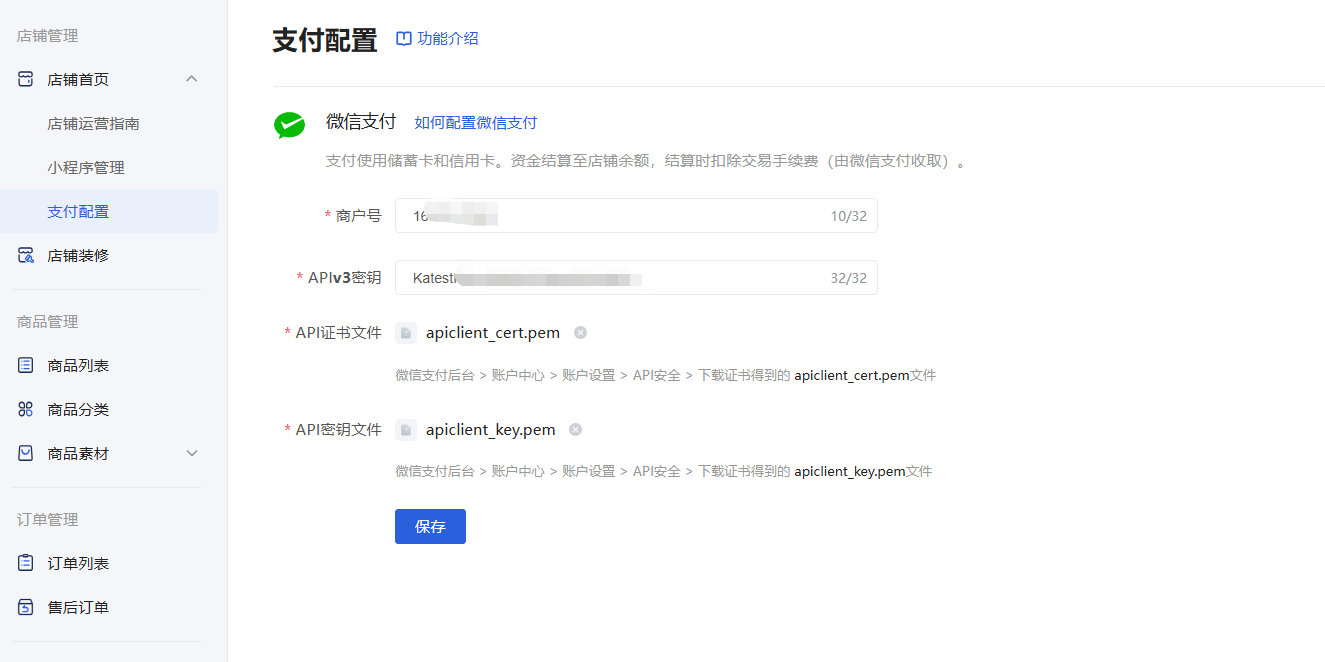This screenshot has width=1325, height=662.
Task: Click the 商品列表 list icon
Action: (26, 365)
